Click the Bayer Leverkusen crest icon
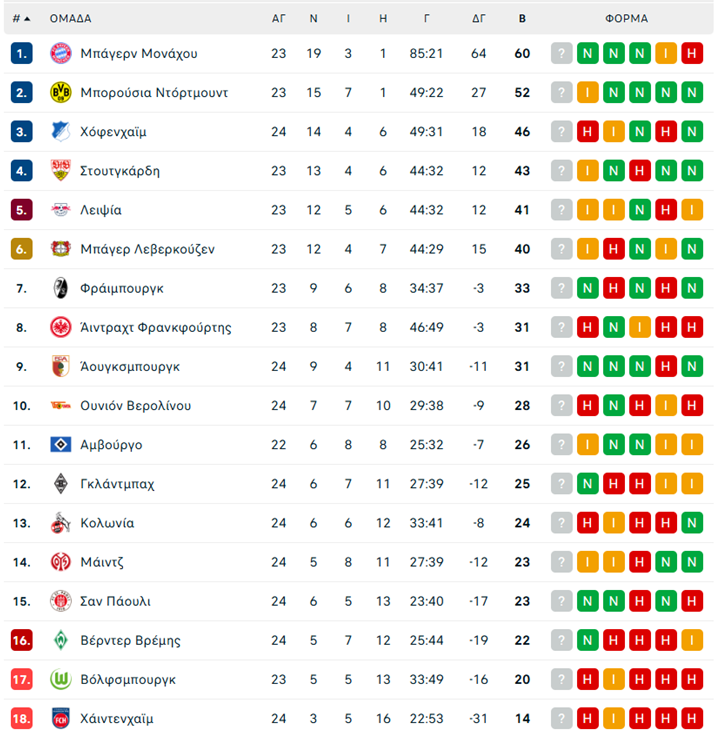 point(61,249)
